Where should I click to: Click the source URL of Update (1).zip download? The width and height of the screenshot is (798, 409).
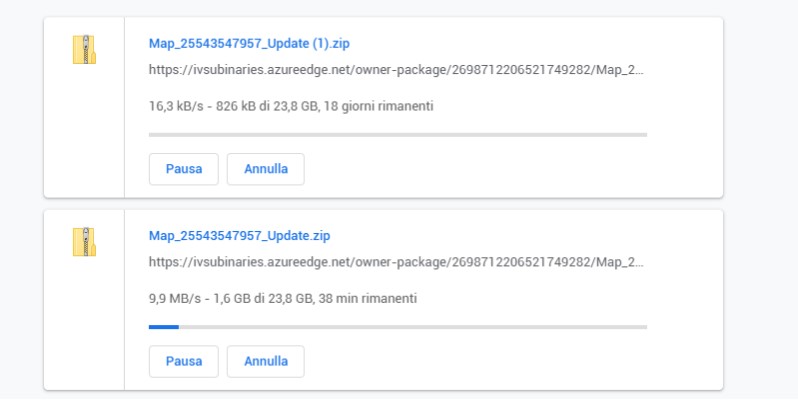pyautogui.click(x=396, y=70)
